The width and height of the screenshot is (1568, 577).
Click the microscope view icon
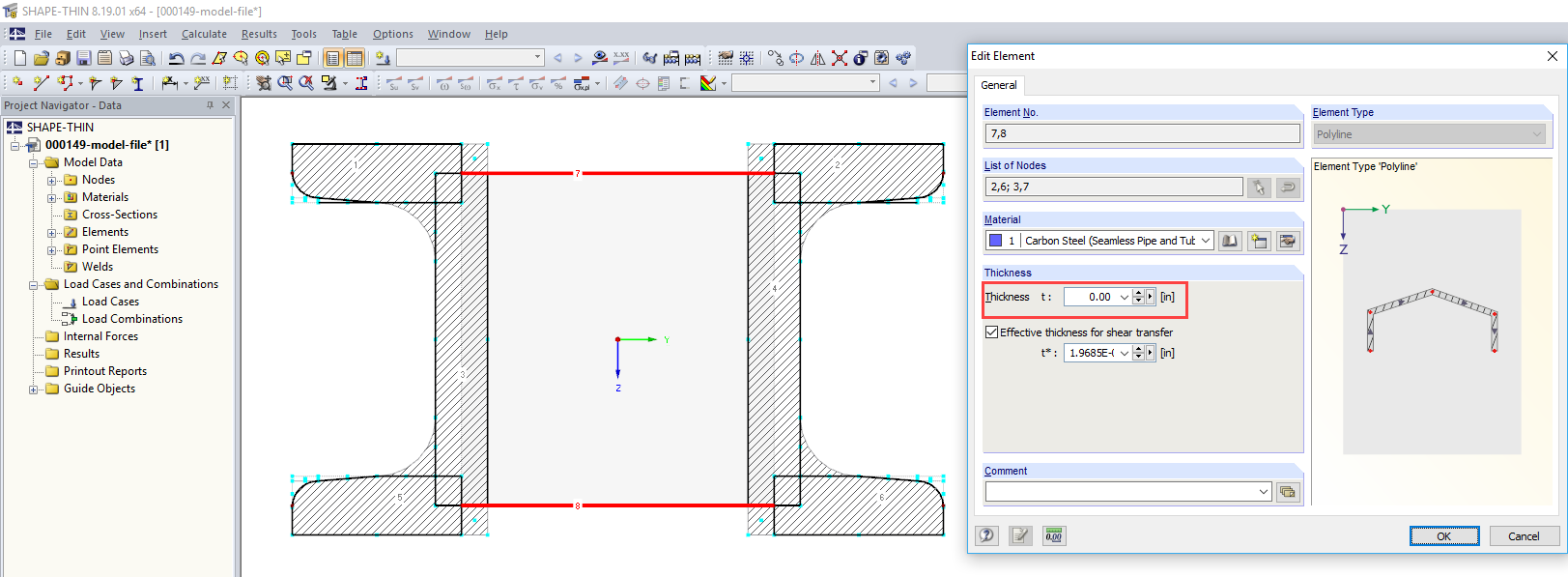tap(329, 83)
